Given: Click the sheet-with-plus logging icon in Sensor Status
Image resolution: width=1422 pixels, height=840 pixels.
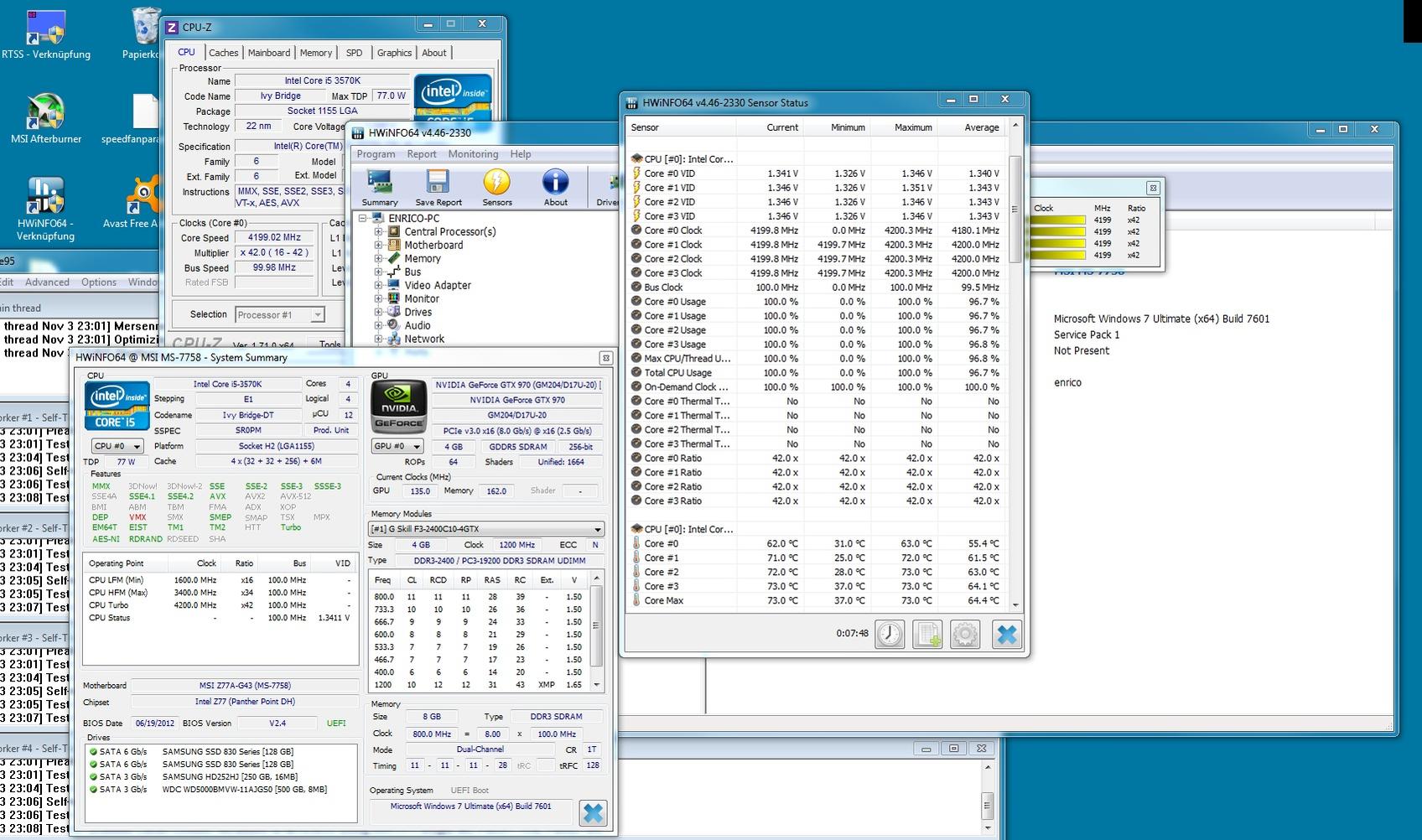Looking at the screenshot, I should 928,634.
